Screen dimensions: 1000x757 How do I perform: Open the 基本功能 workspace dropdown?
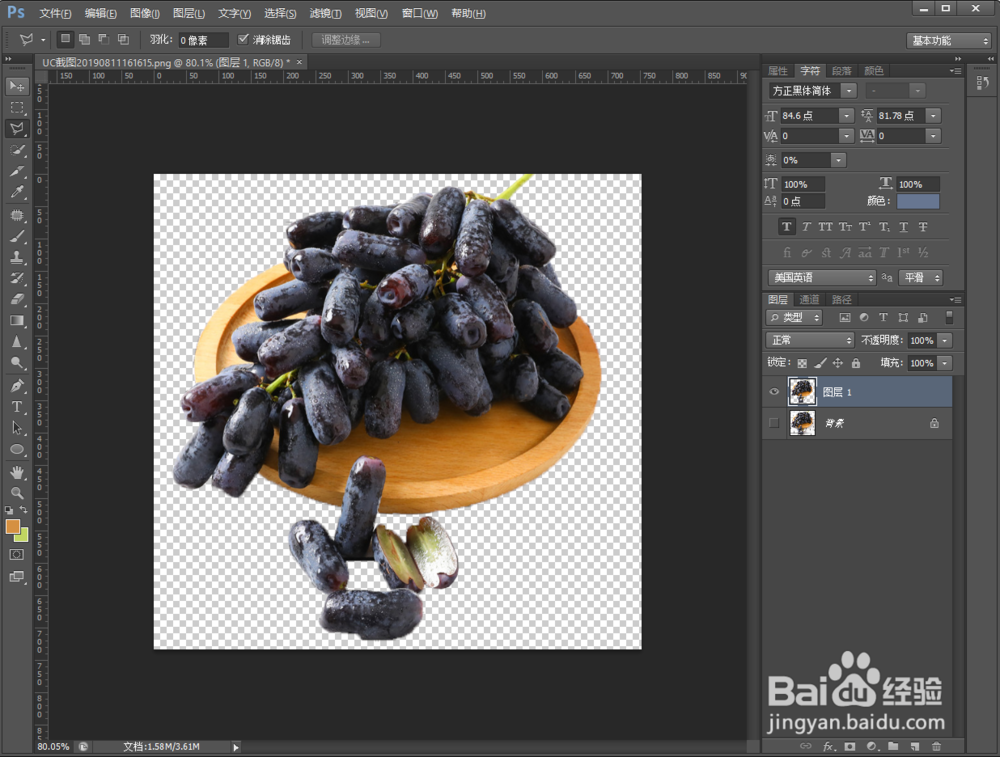pos(949,40)
